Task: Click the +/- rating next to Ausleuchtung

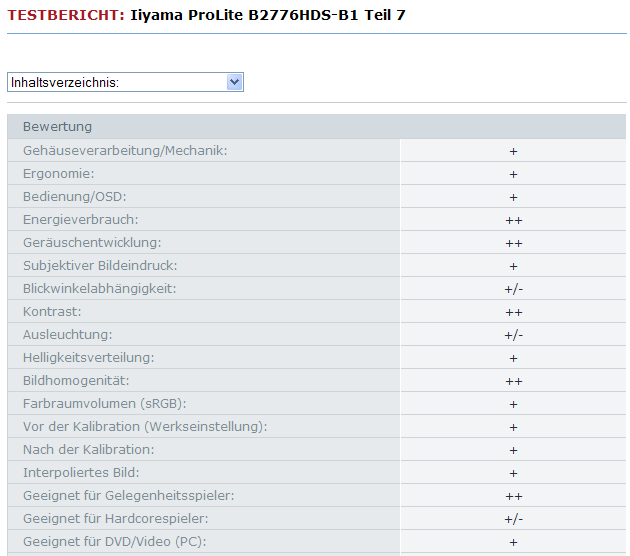Action: pyautogui.click(x=513, y=335)
